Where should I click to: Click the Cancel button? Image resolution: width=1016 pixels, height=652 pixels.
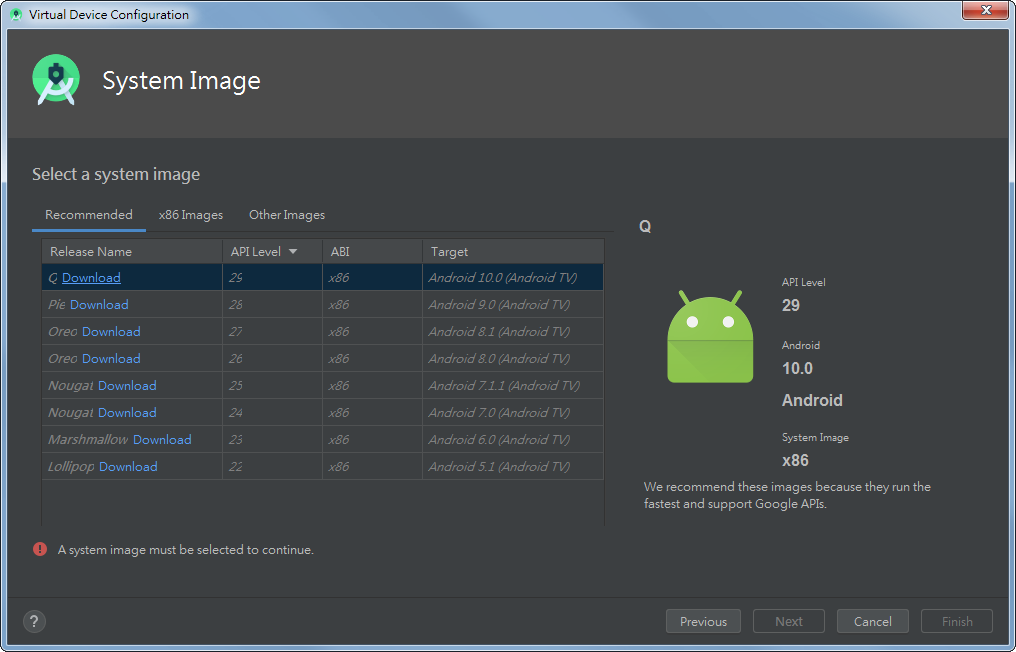click(872, 621)
